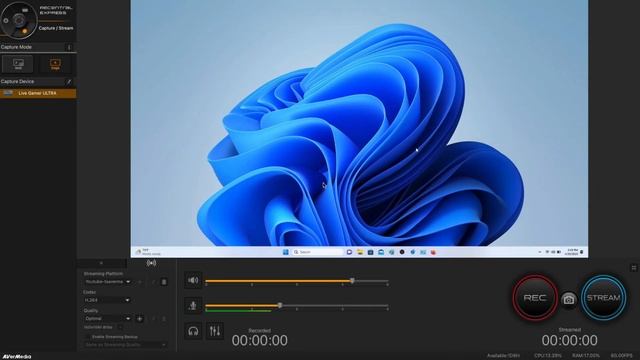
Task: Open the audio mixer settings icon
Action: click(215, 331)
